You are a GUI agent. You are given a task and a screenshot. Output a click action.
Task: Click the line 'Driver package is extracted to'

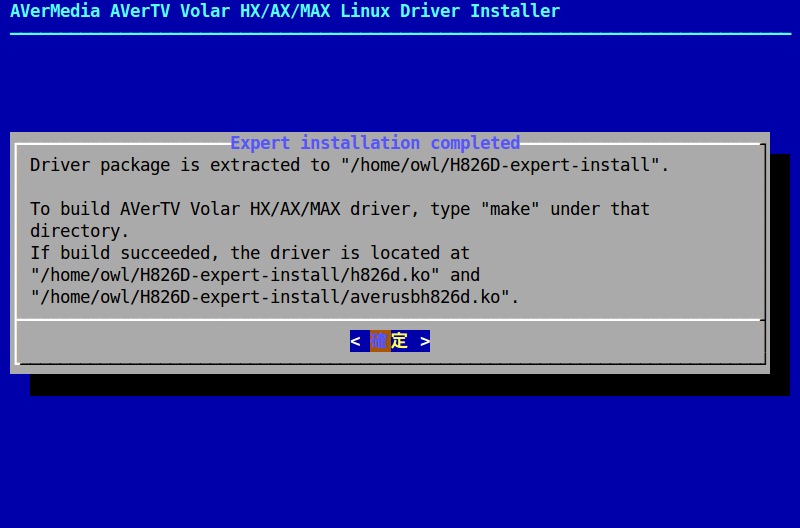pos(349,165)
